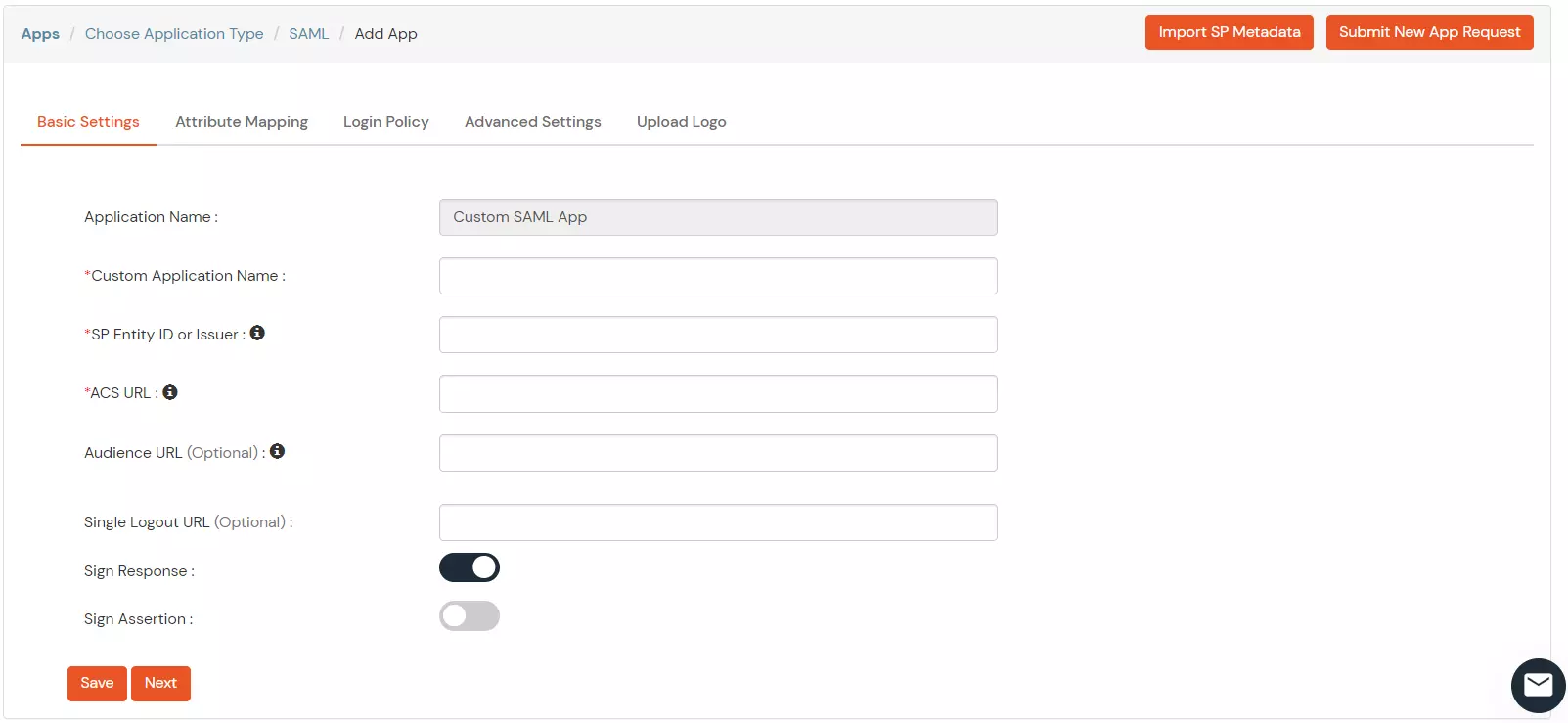Viewport: 1568px width, 723px height.
Task: Click the info icon beside SP Entity ID
Action: pos(257,333)
